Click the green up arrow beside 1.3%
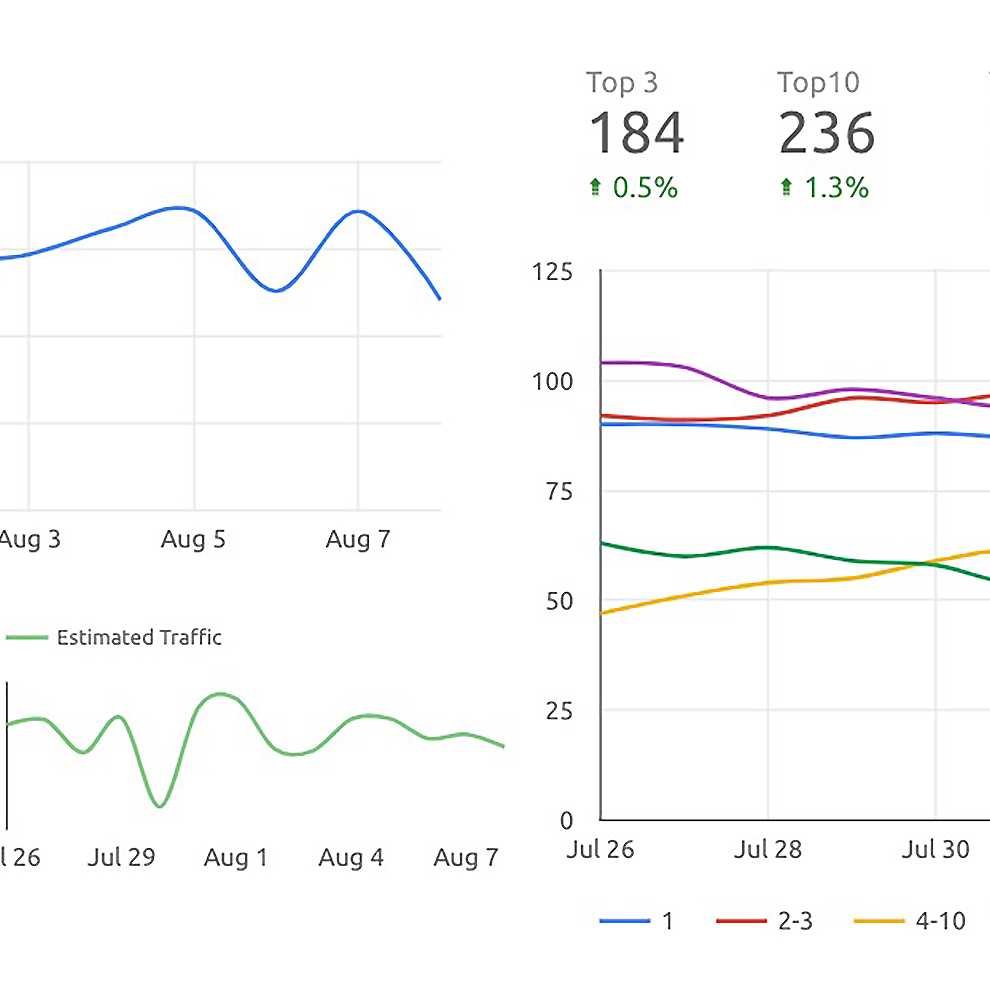The height and width of the screenshot is (990, 990). tap(787, 187)
